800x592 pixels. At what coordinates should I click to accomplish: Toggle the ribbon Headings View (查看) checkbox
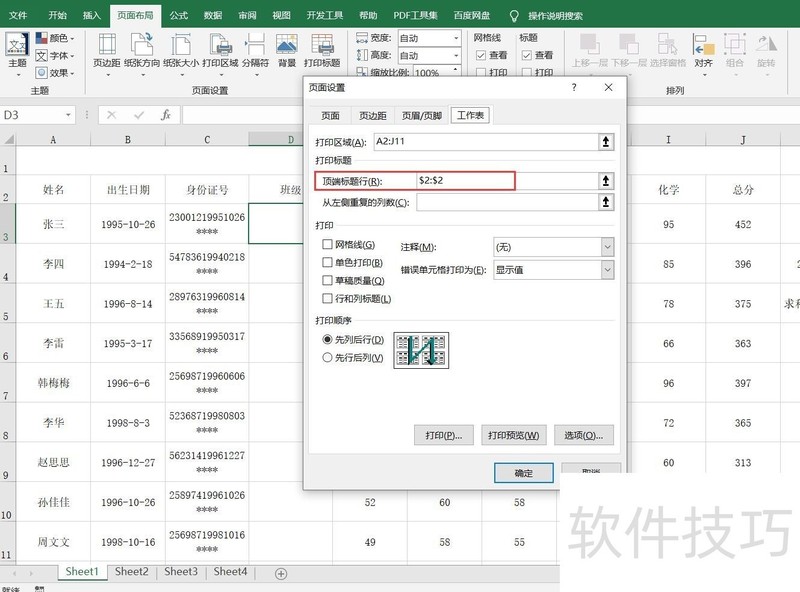coord(527,55)
